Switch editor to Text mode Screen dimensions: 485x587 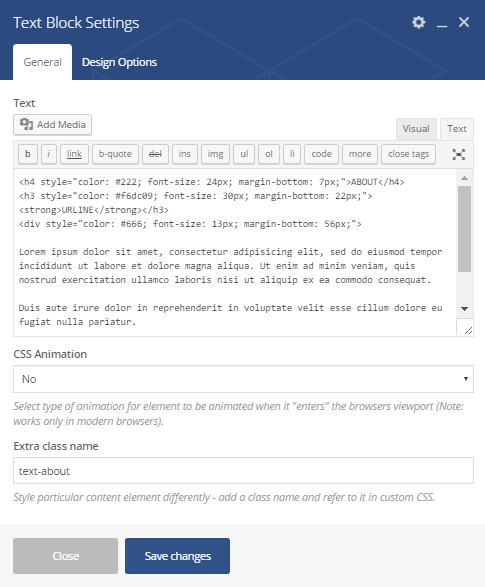click(x=457, y=129)
